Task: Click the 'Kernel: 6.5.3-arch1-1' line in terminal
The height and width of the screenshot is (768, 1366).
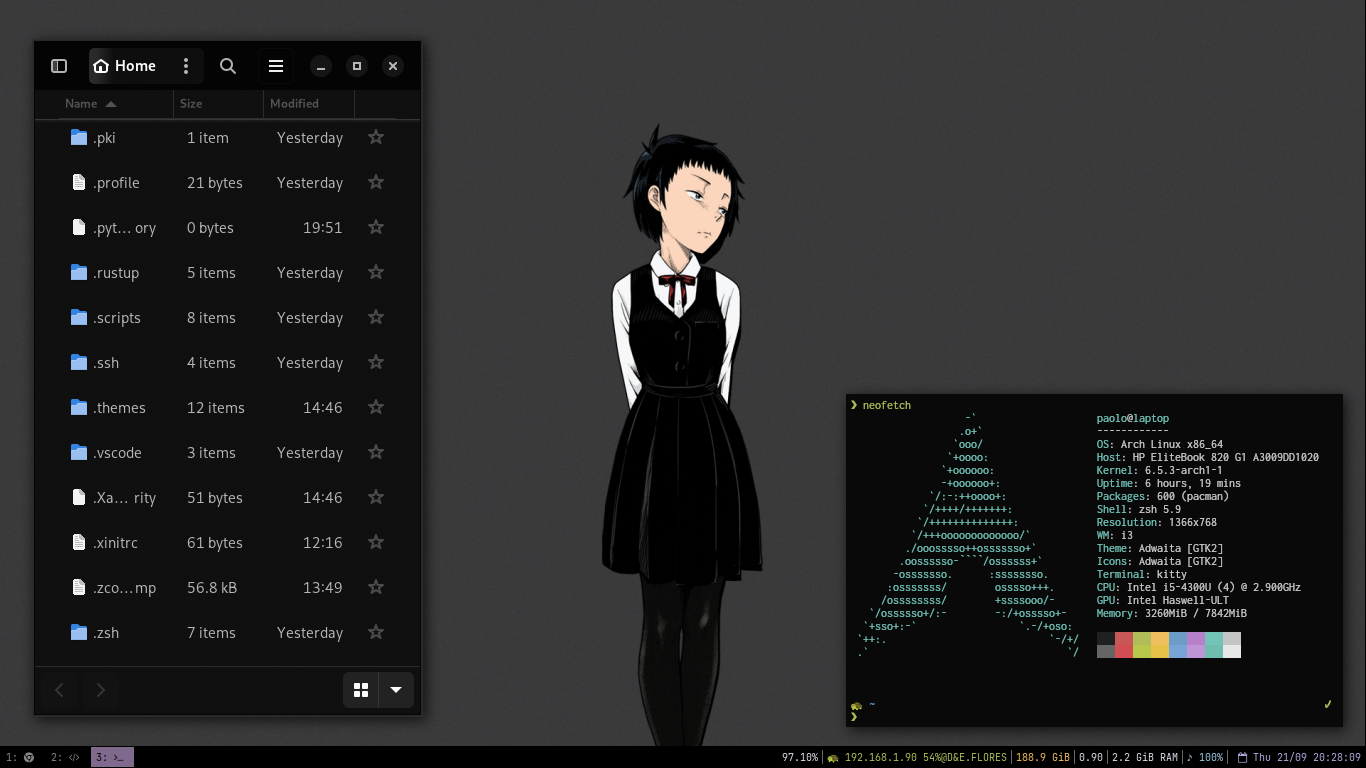Action: tap(1160, 471)
